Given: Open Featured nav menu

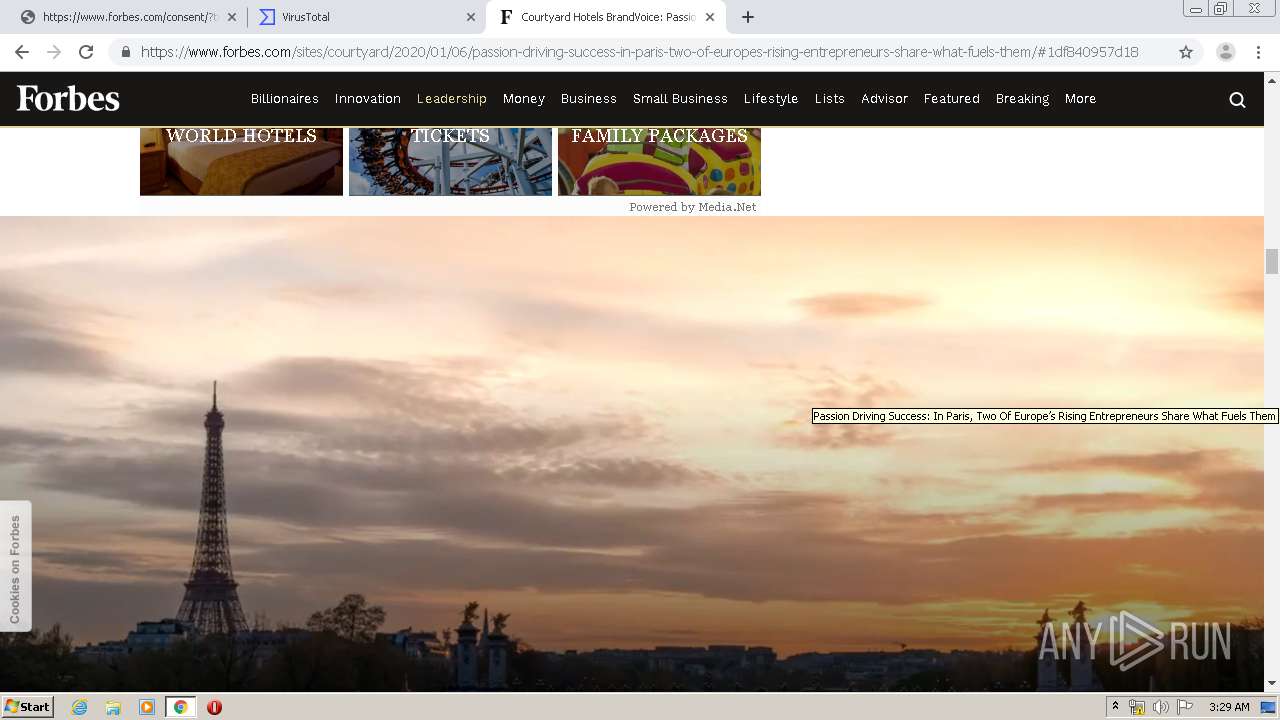Looking at the screenshot, I should [x=952, y=99].
